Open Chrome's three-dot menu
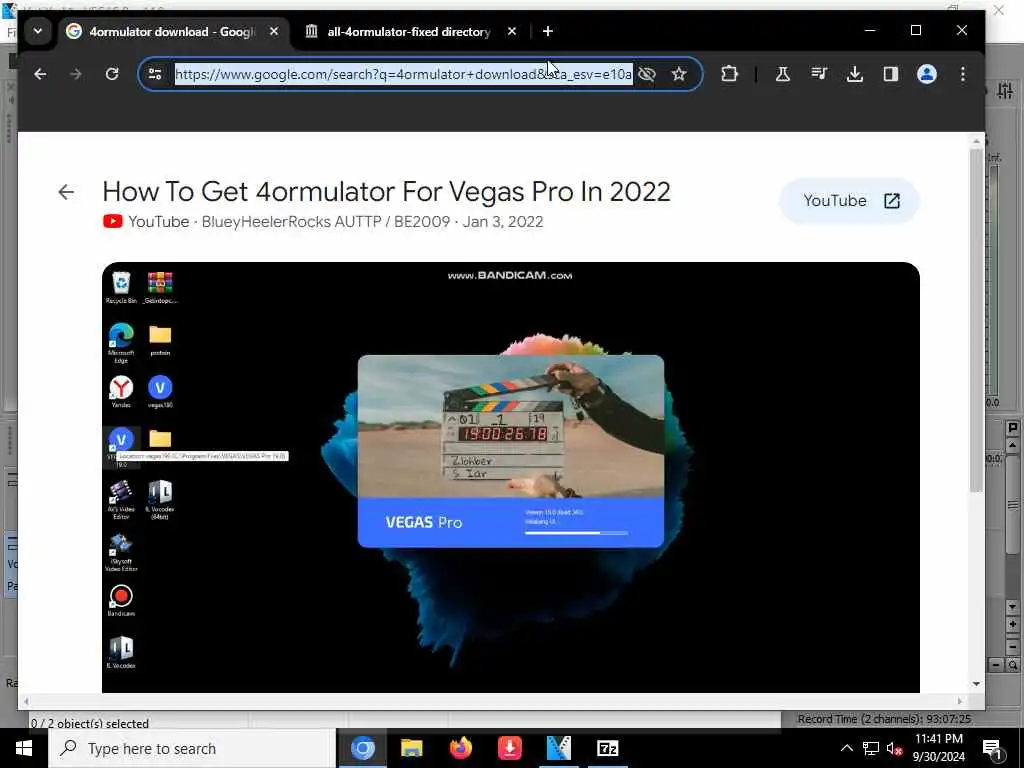 point(963,74)
